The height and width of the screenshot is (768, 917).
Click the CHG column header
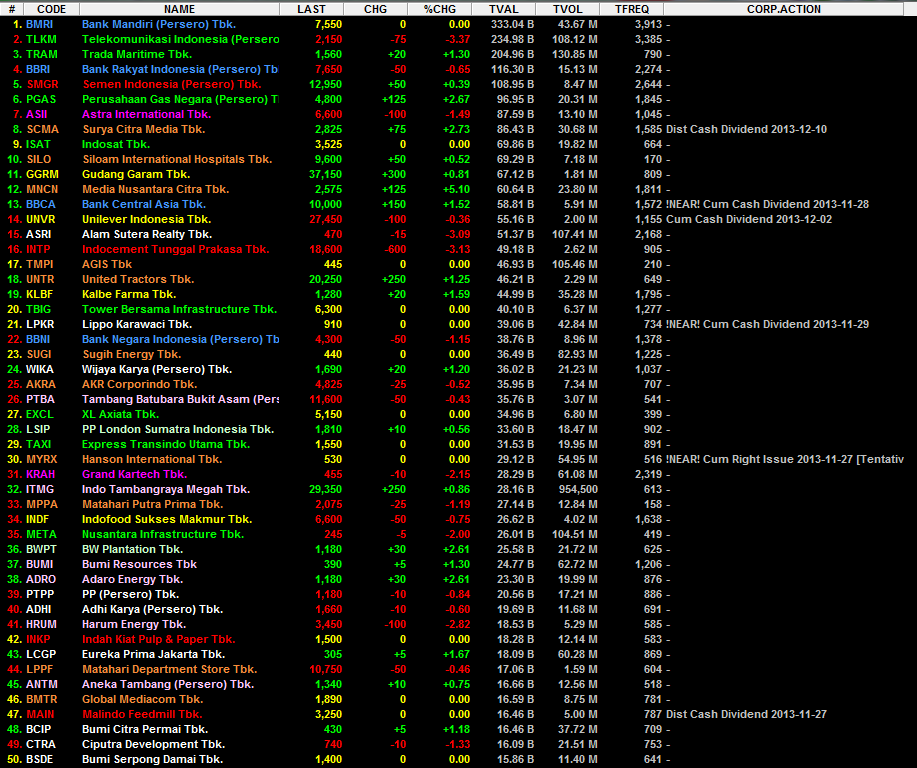tap(375, 9)
